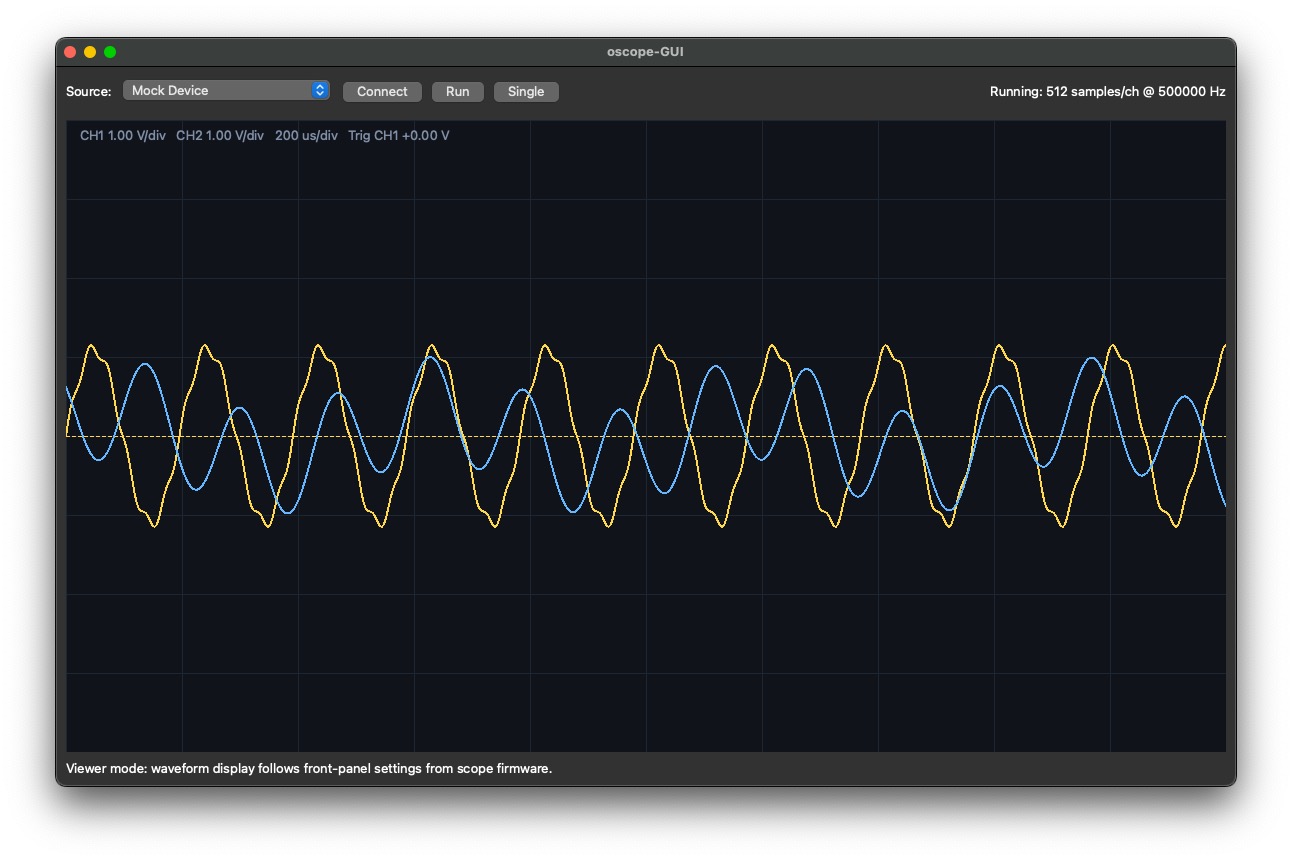Screen dimensions: 1292x860
Task: Close the oscope-GUI window with red button
Action: click(70, 52)
